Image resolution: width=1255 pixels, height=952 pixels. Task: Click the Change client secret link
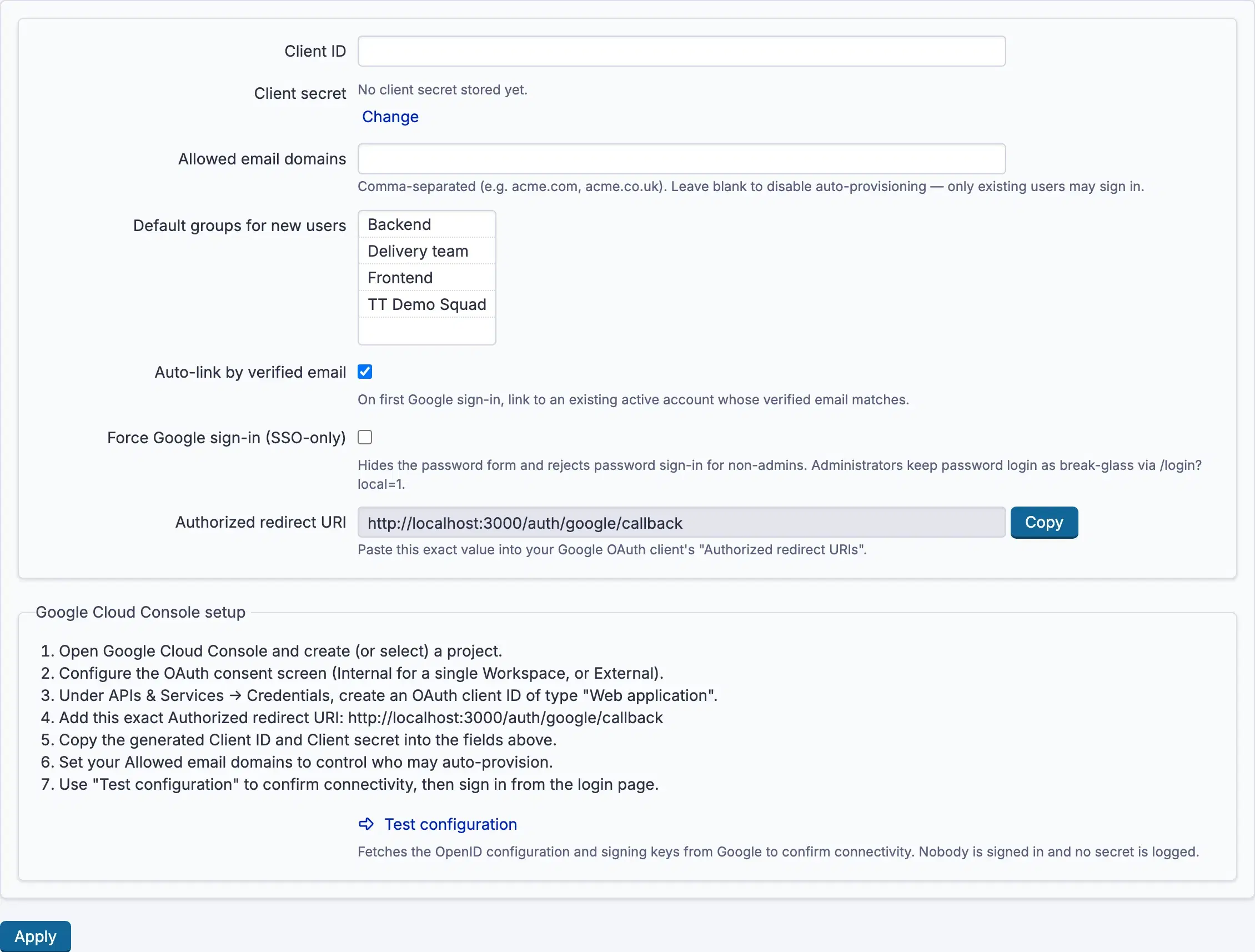pos(390,117)
